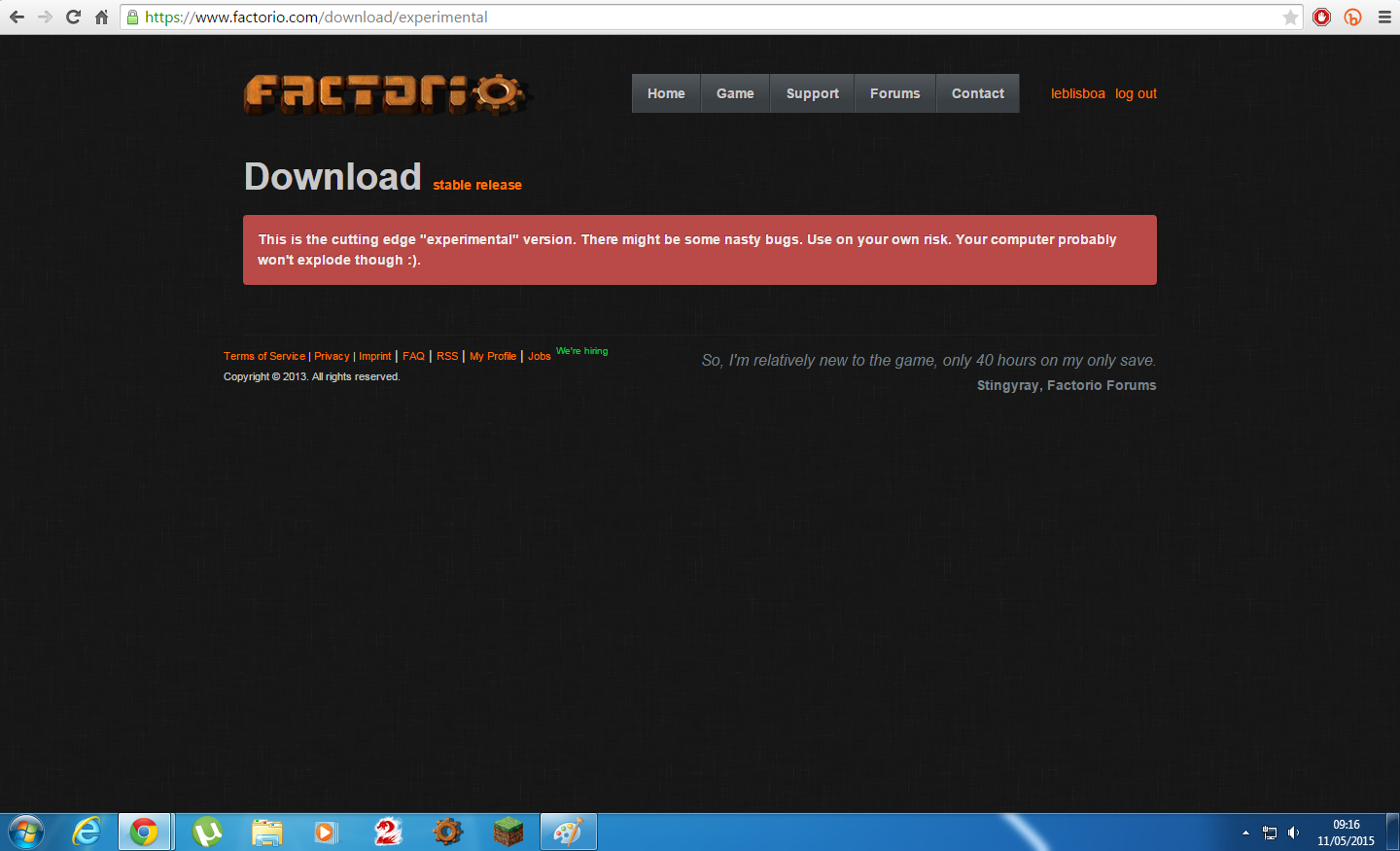Click the browser forward arrow
Viewport: 1400px width, 851px height.
click(x=45, y=17)
